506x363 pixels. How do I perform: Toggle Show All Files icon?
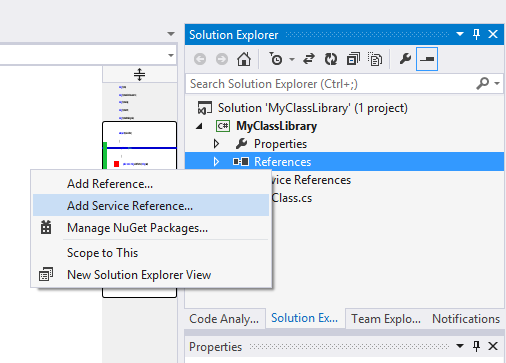[x=375, y=59]
